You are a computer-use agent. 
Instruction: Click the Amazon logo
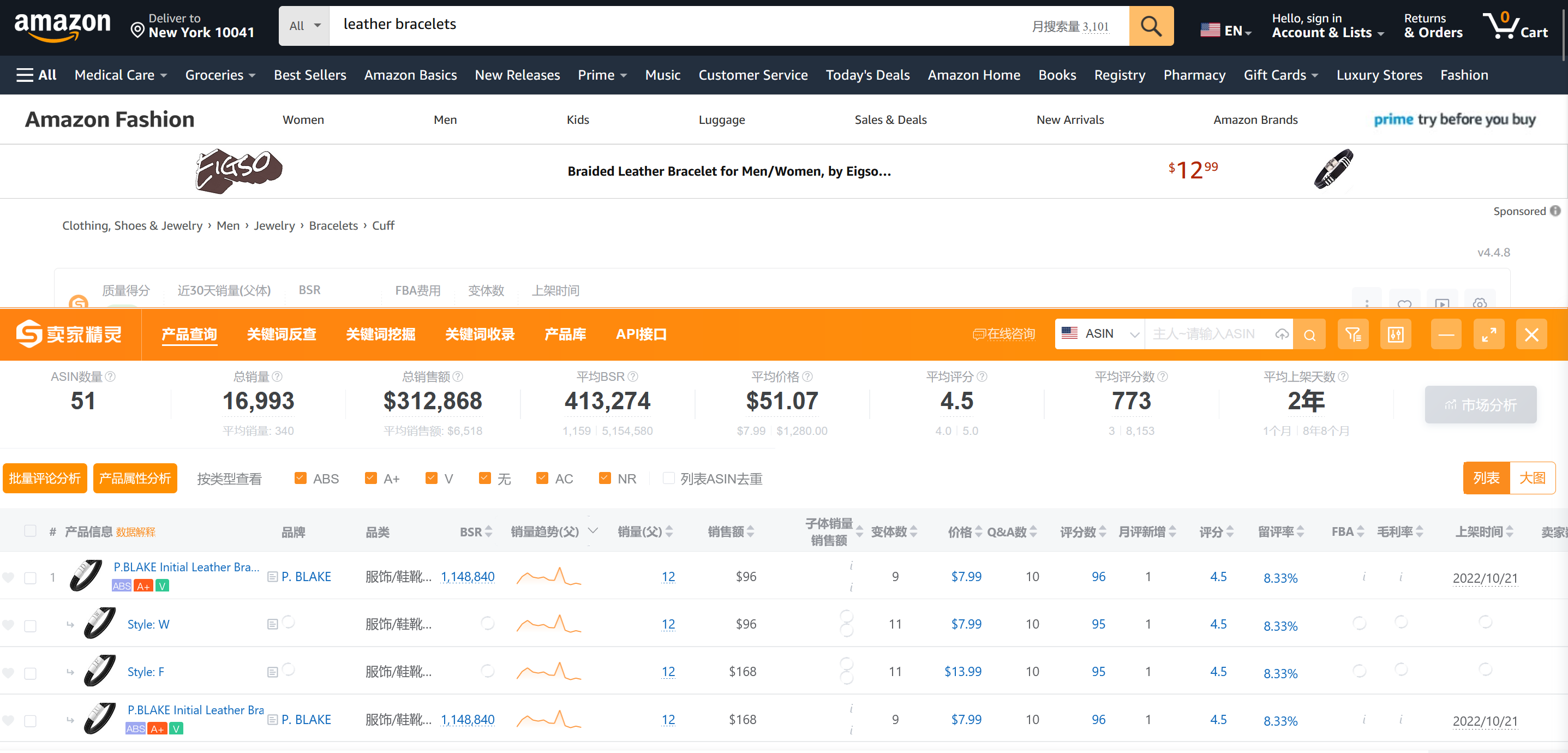click(62, 27)
